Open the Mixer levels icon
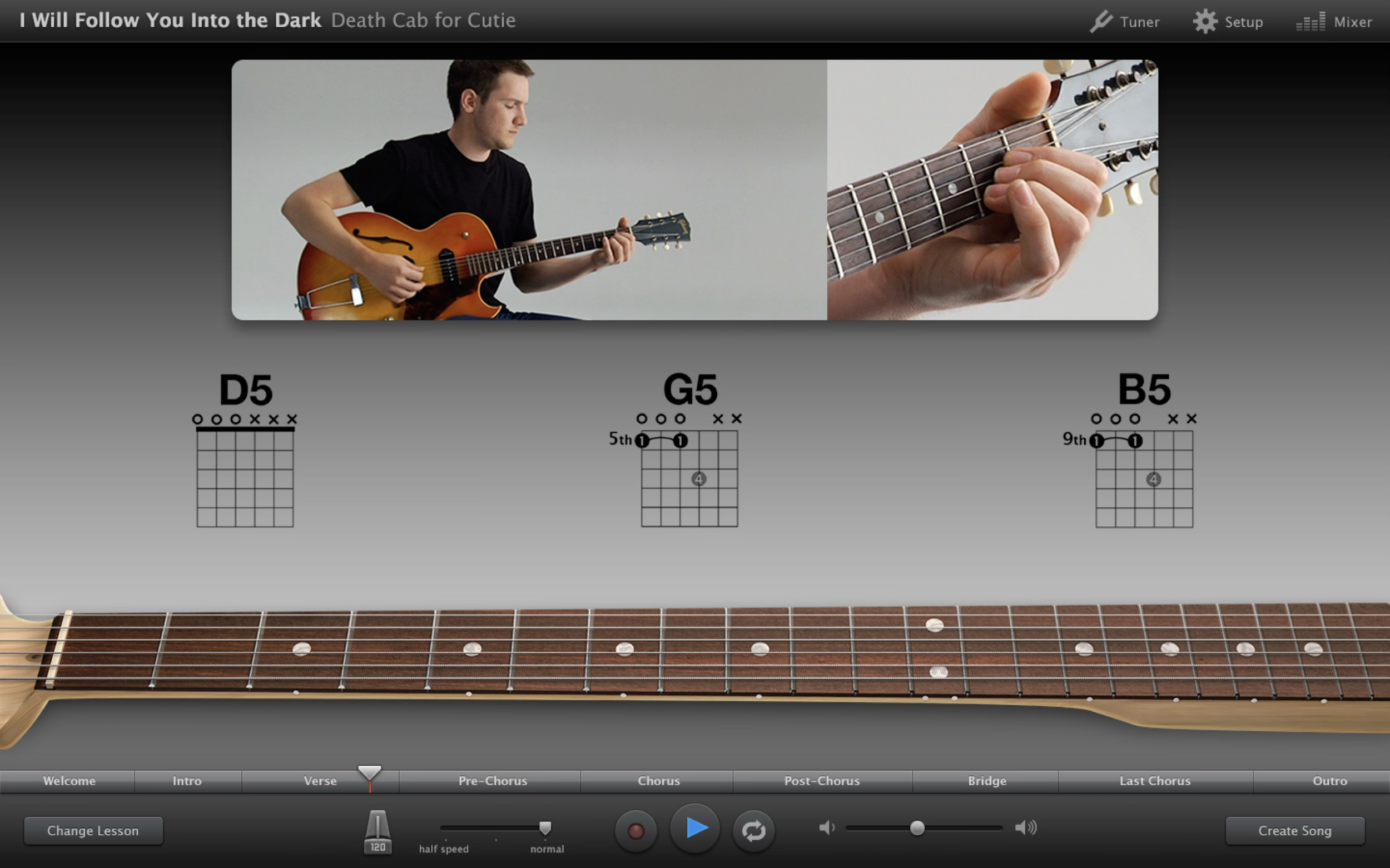The height and width of the screenshot is (868, 1390). [1310, 22]
